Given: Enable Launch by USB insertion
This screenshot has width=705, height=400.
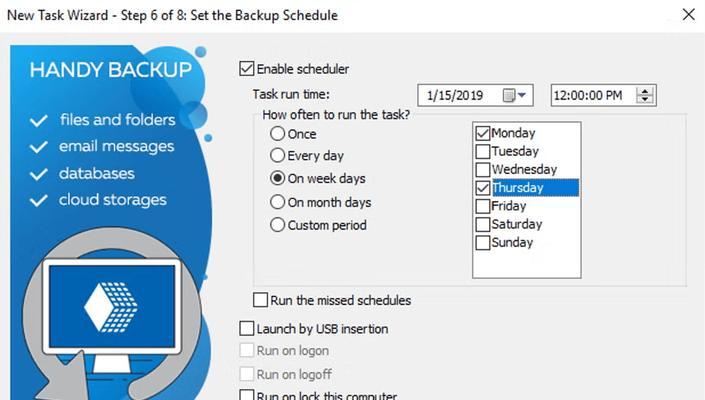Looking at the screenshot, I should point(246,329).
